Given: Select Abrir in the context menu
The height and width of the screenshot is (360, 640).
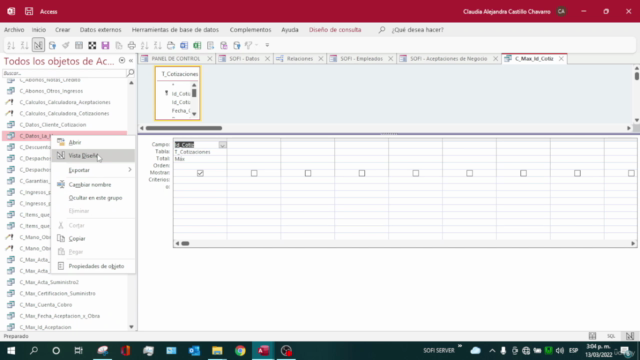Looking at the screenshot, I should pos(93,142).
